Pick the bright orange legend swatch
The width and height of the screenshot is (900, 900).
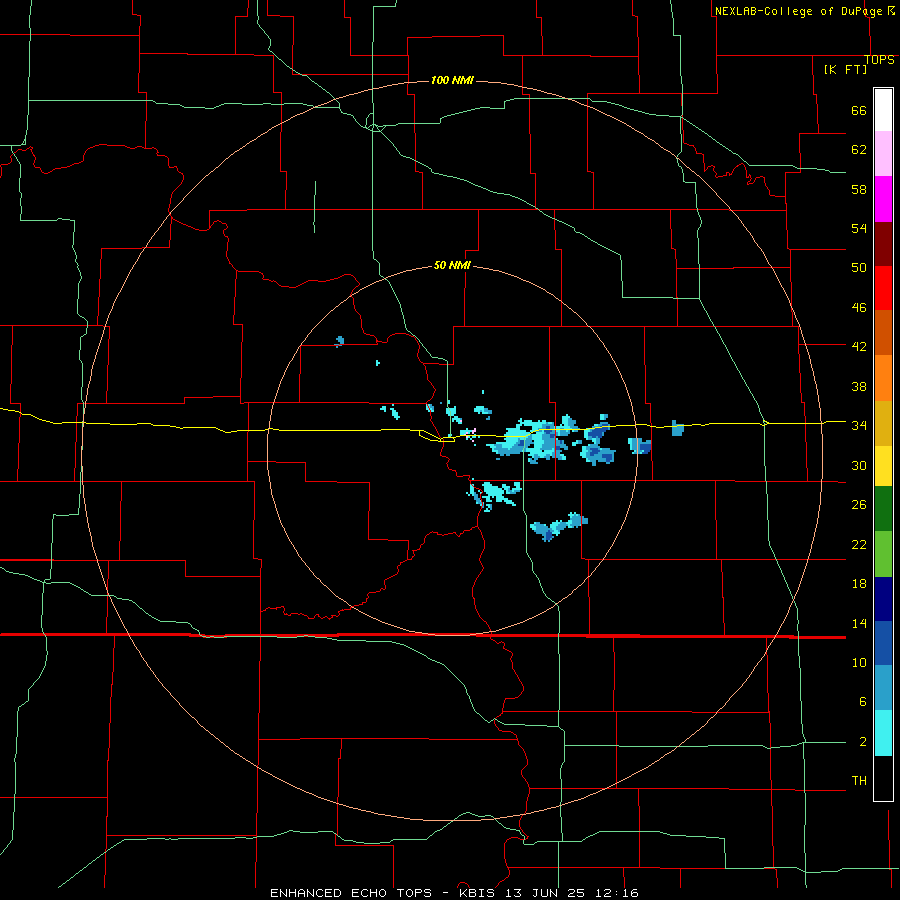coord(883,378)
